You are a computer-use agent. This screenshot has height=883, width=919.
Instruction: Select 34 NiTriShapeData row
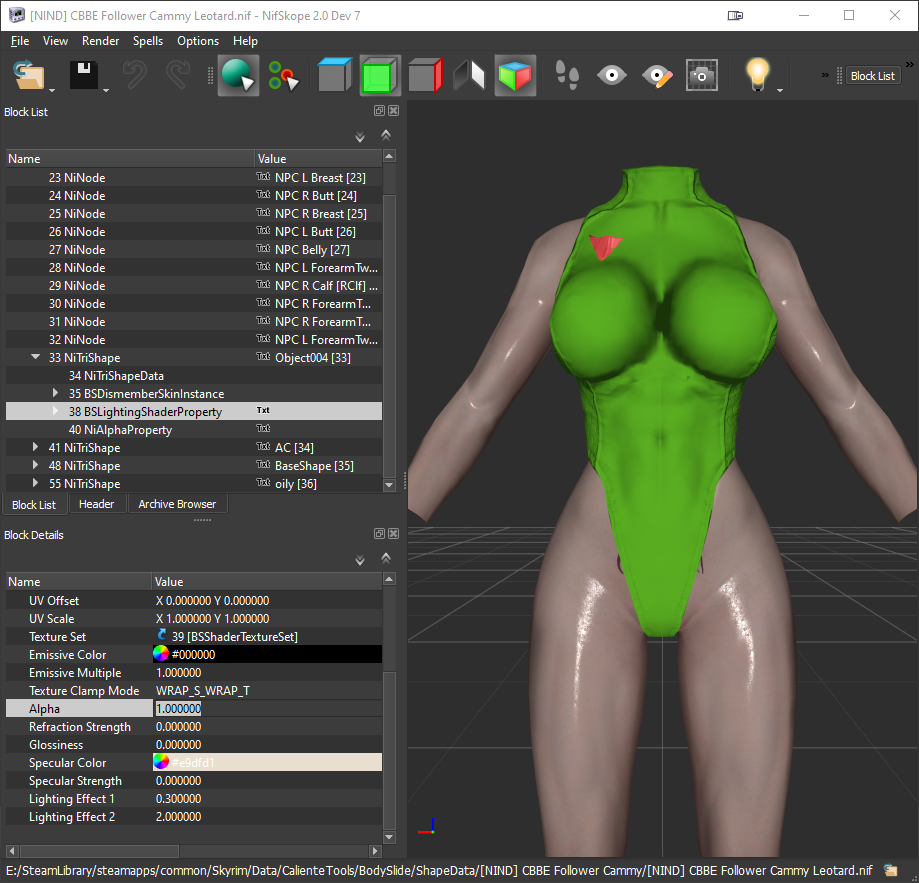pyautogui.click(x=194, y=376)
